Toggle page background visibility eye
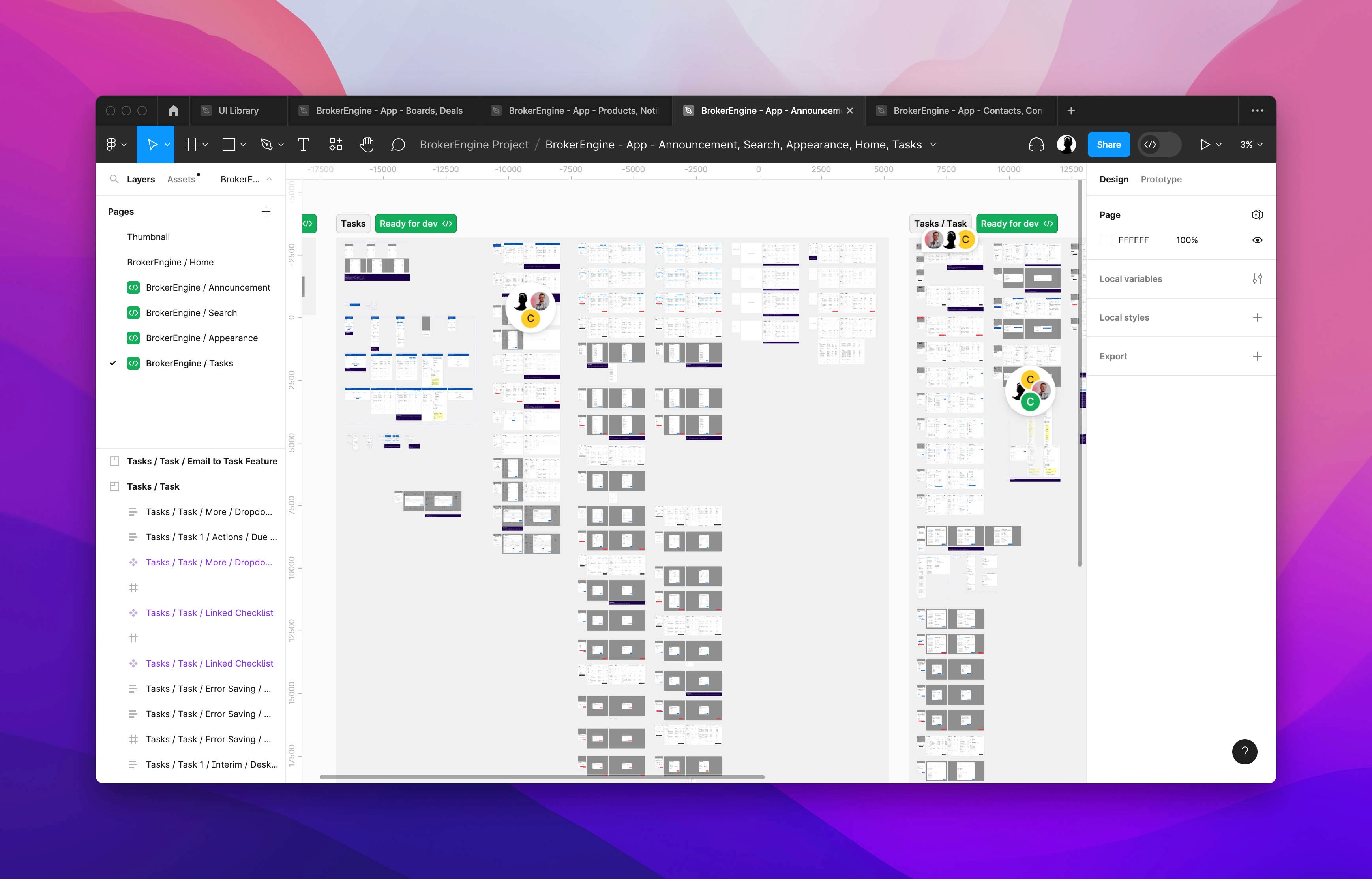The width and height of the screenshot is (1372, 879). coord(1257,240)
